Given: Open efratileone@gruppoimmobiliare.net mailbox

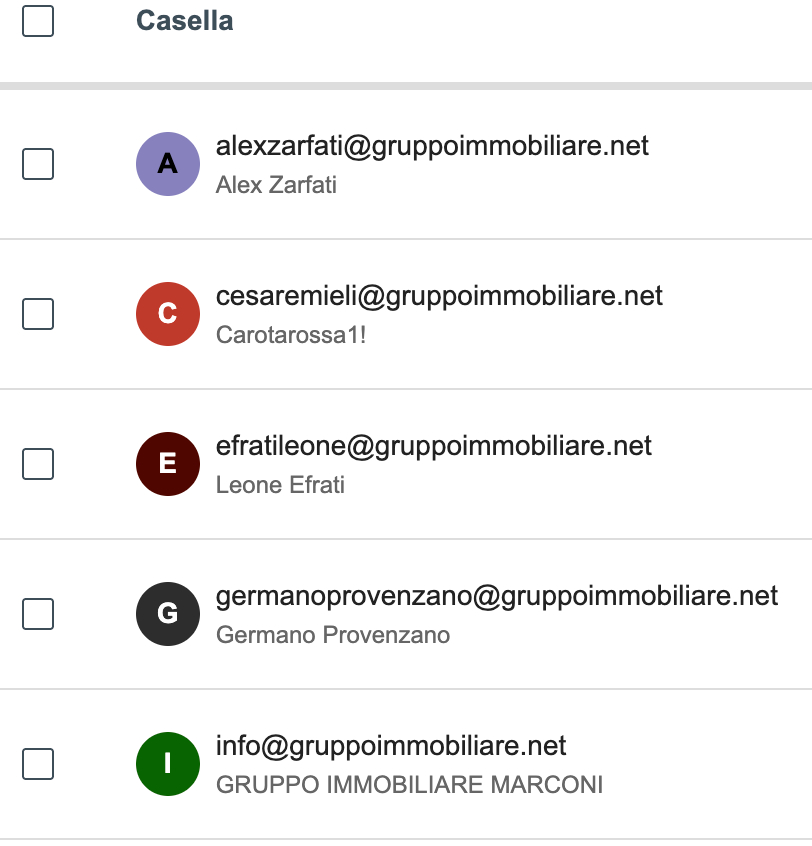Looking at the screenshot, I should click(x=433, y=447).
